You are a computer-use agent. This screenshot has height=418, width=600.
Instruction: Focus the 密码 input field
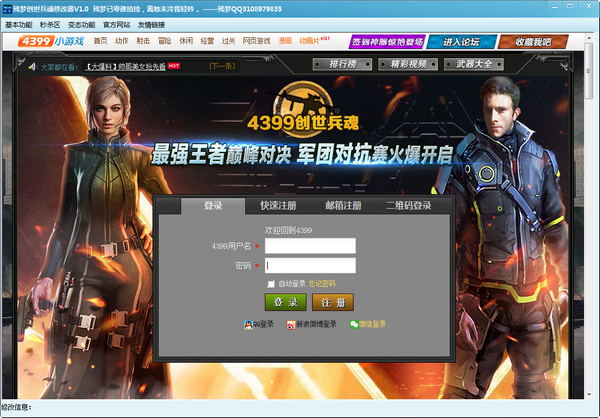pyautogui.click(x=310, y=266)
